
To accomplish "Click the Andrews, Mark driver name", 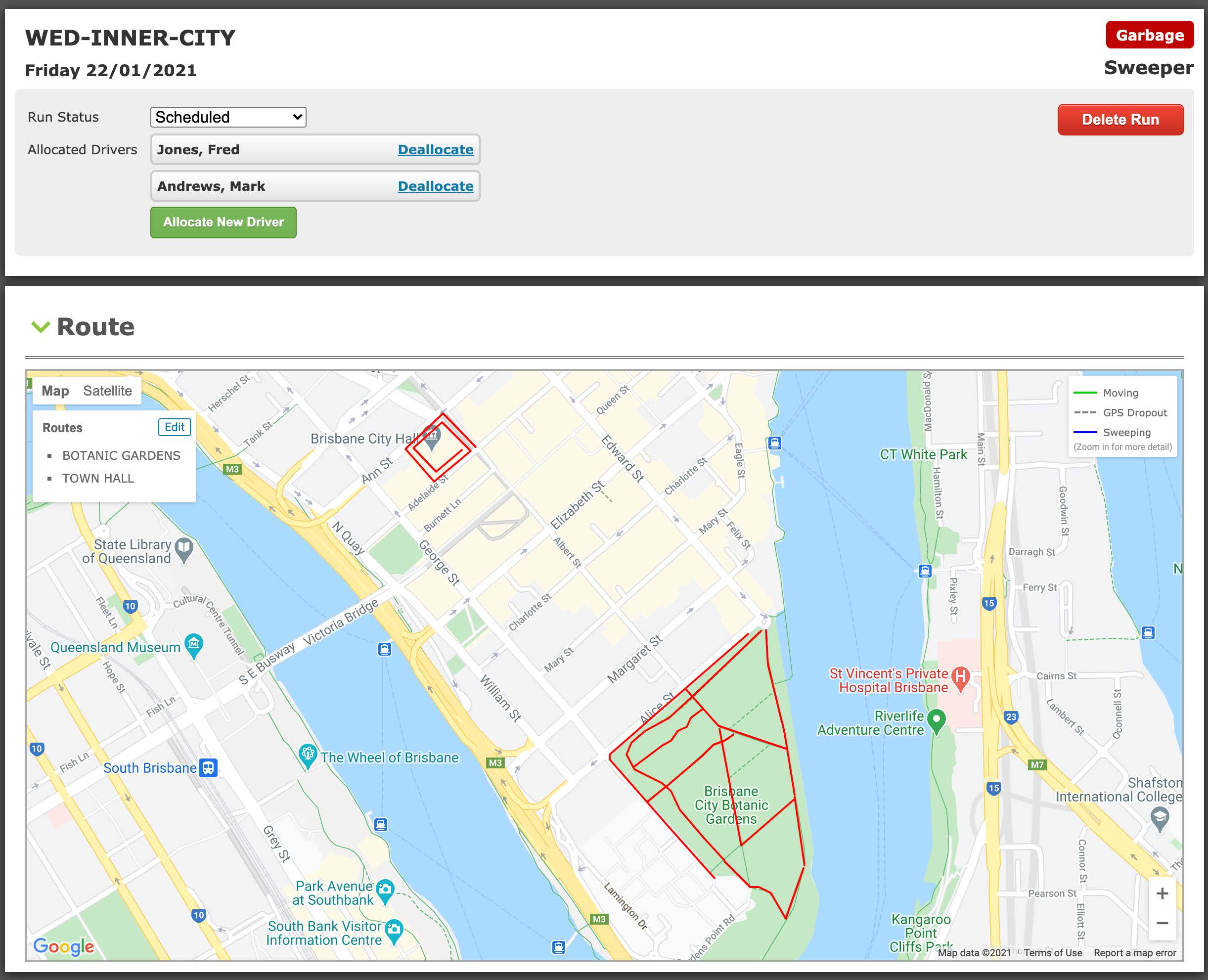I will click(211, 186).
